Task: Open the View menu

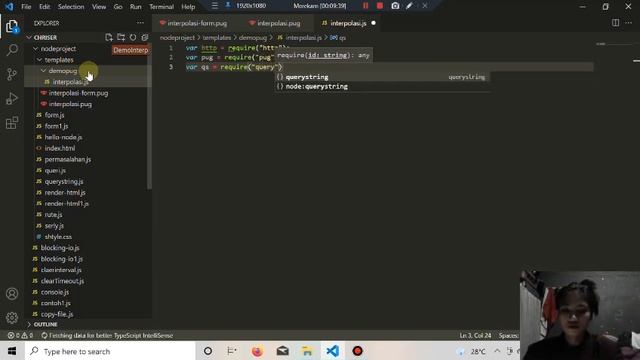Action: (99, 7)
